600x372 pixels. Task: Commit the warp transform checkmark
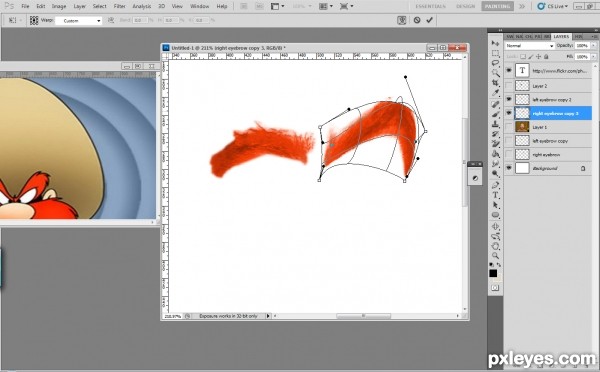[x=429, y=20]
